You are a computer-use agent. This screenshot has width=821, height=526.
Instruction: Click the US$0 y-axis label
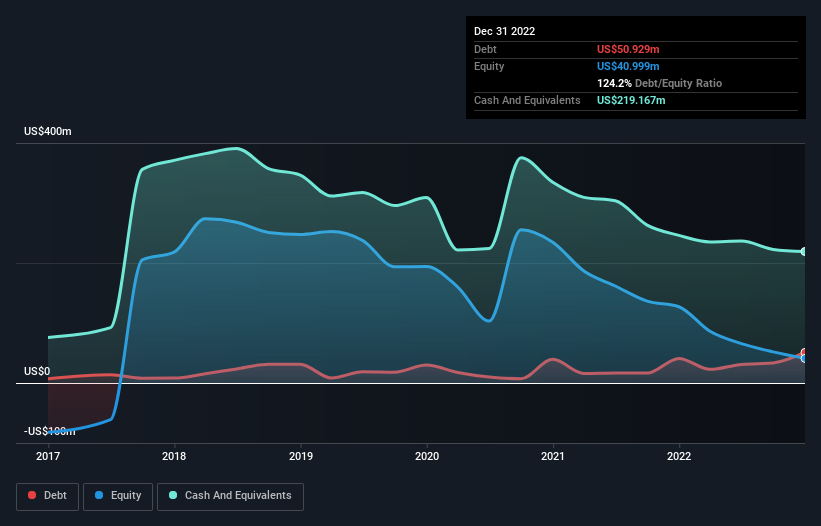(x=37, y=372)
